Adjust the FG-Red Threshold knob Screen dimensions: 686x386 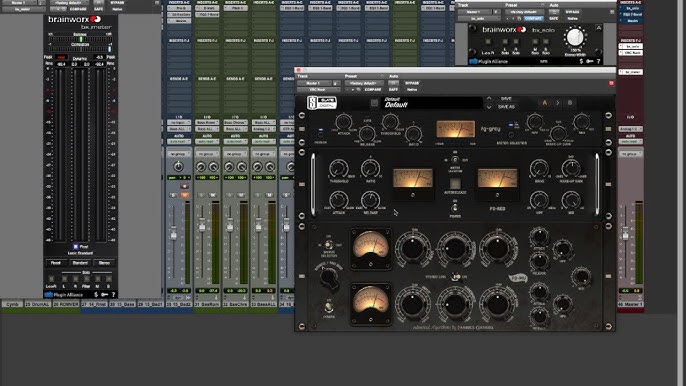[339, 168]
